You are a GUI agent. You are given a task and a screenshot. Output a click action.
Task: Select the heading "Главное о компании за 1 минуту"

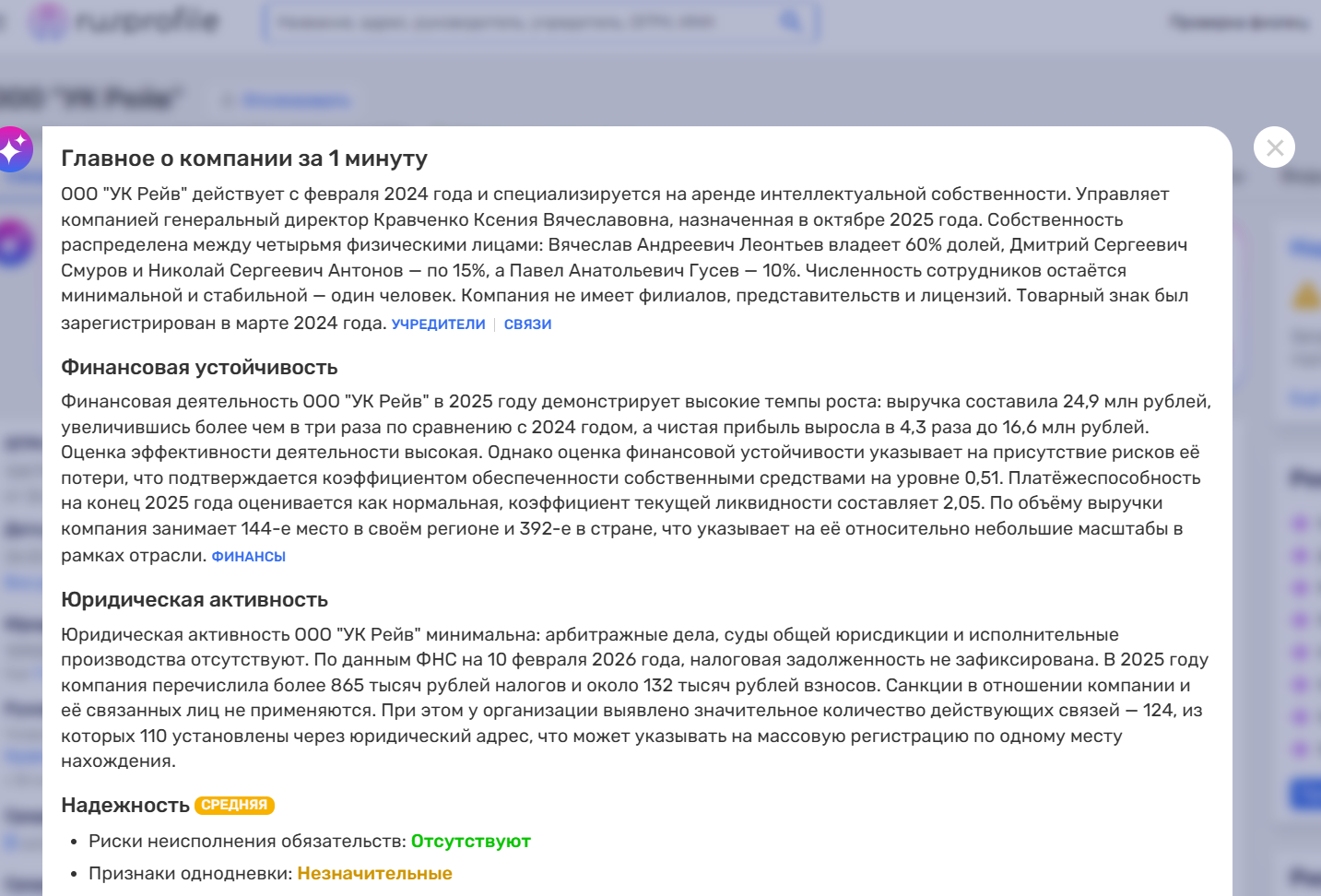point(244,159)
